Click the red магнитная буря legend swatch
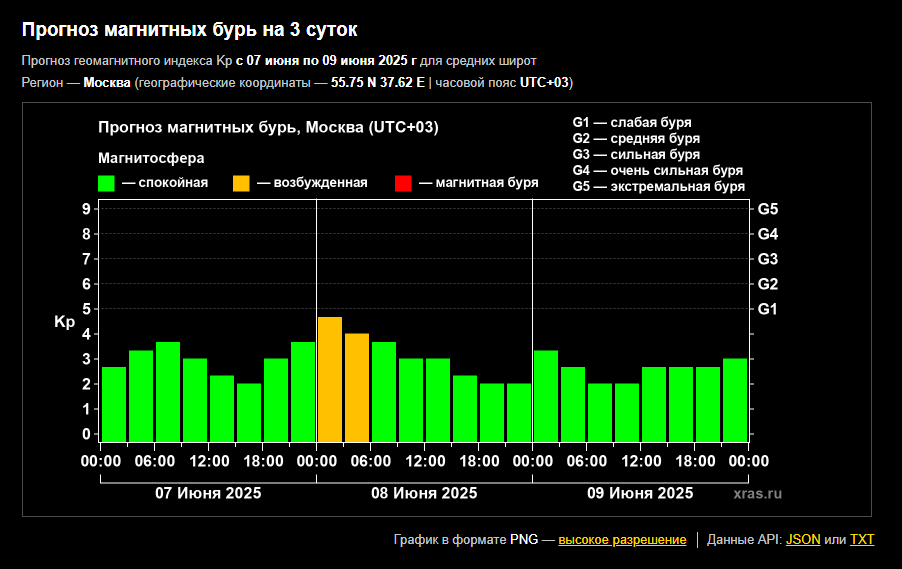 pos(403,183)
